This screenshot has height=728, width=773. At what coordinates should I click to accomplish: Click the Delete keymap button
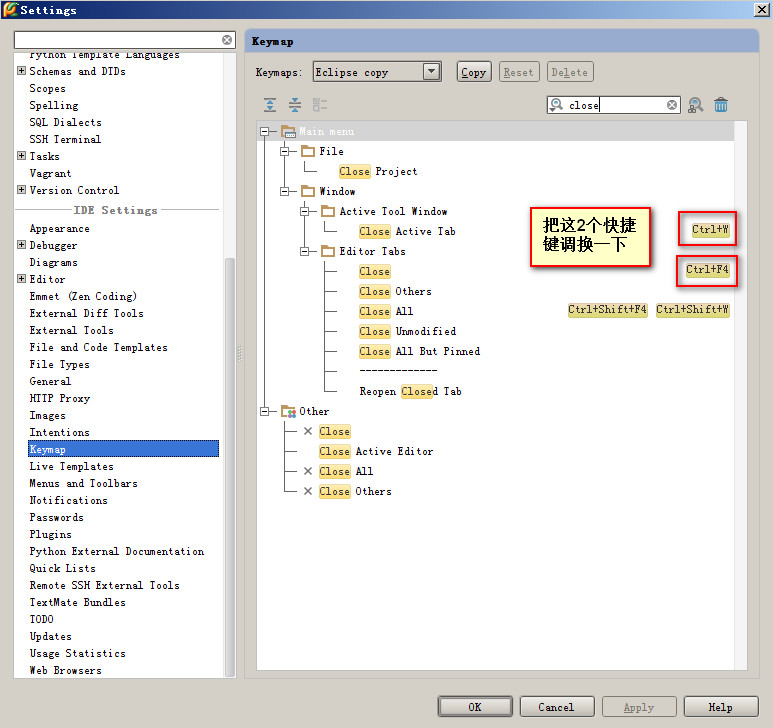pos(570,72)
